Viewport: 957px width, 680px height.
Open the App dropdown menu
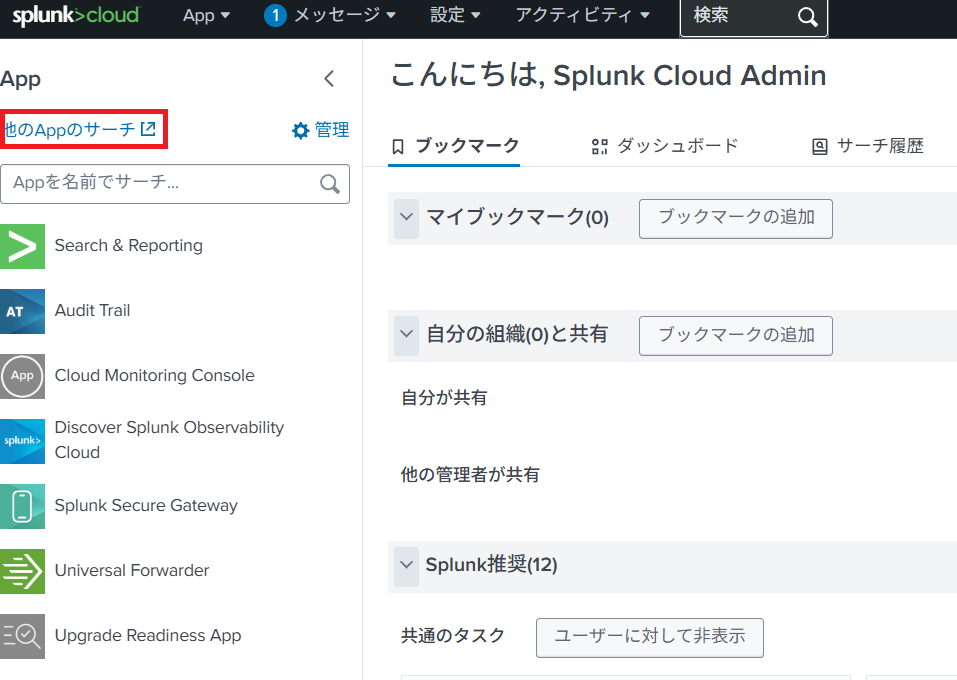[x=206, y=16]
